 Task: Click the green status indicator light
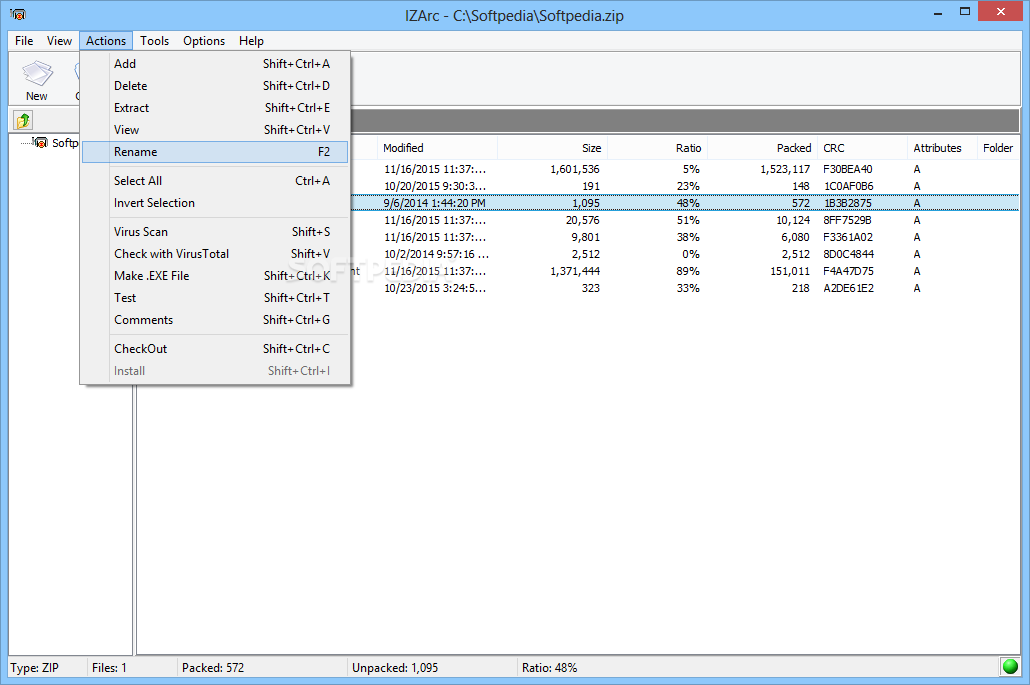point(1010,667)
